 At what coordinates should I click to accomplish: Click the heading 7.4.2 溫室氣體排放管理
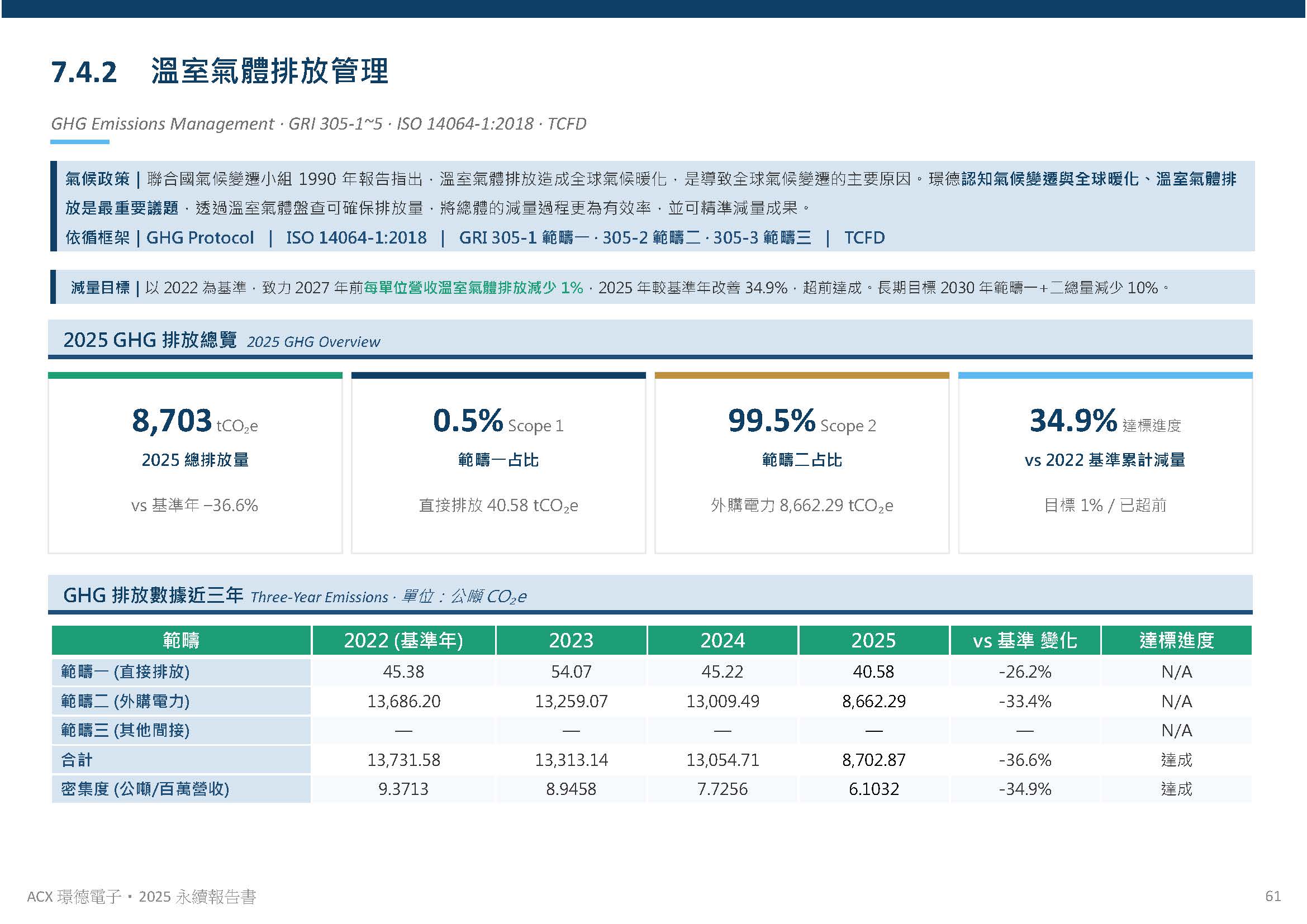coord(220,72)
